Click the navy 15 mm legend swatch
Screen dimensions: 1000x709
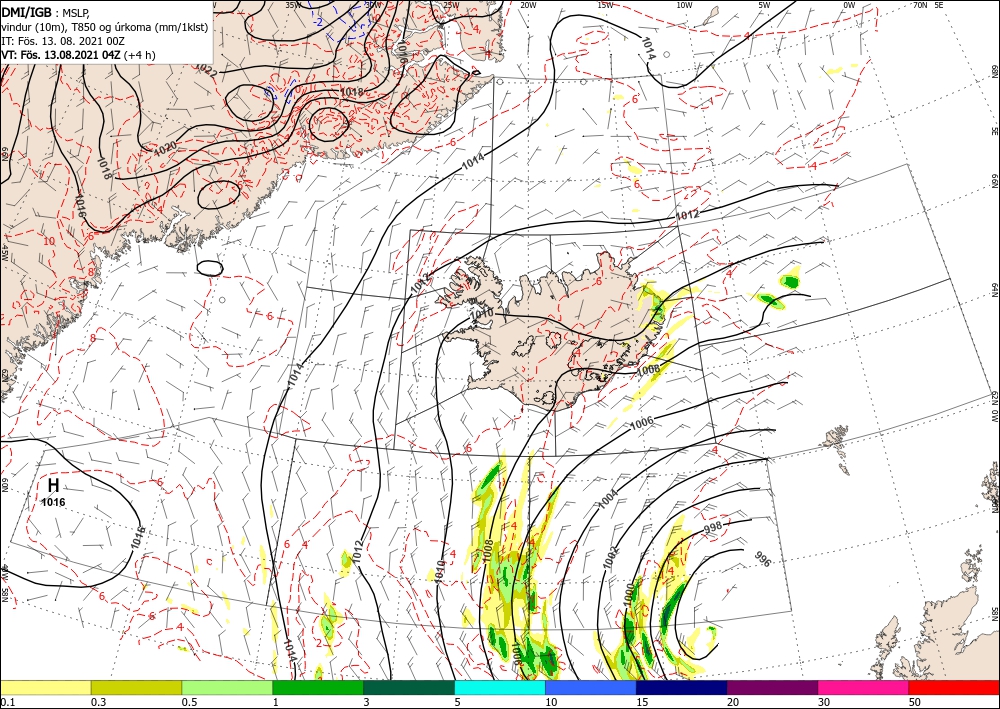[x=682, y=687]
